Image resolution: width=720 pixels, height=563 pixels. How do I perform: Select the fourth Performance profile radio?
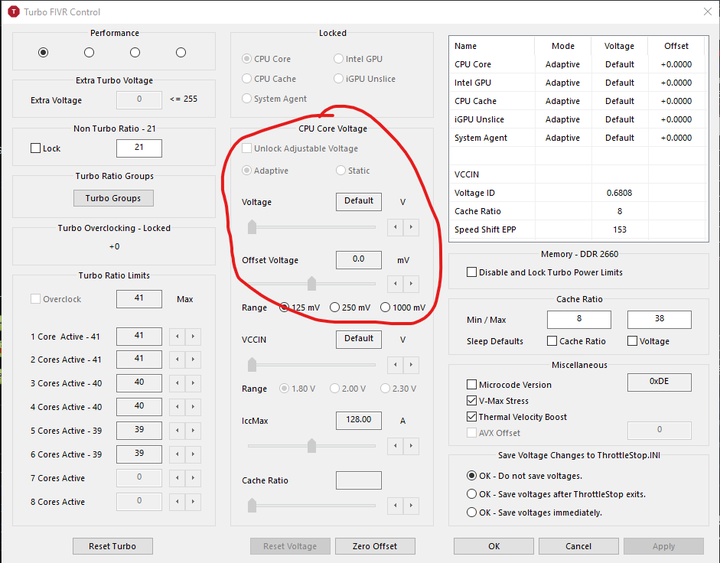click(181, 52)
